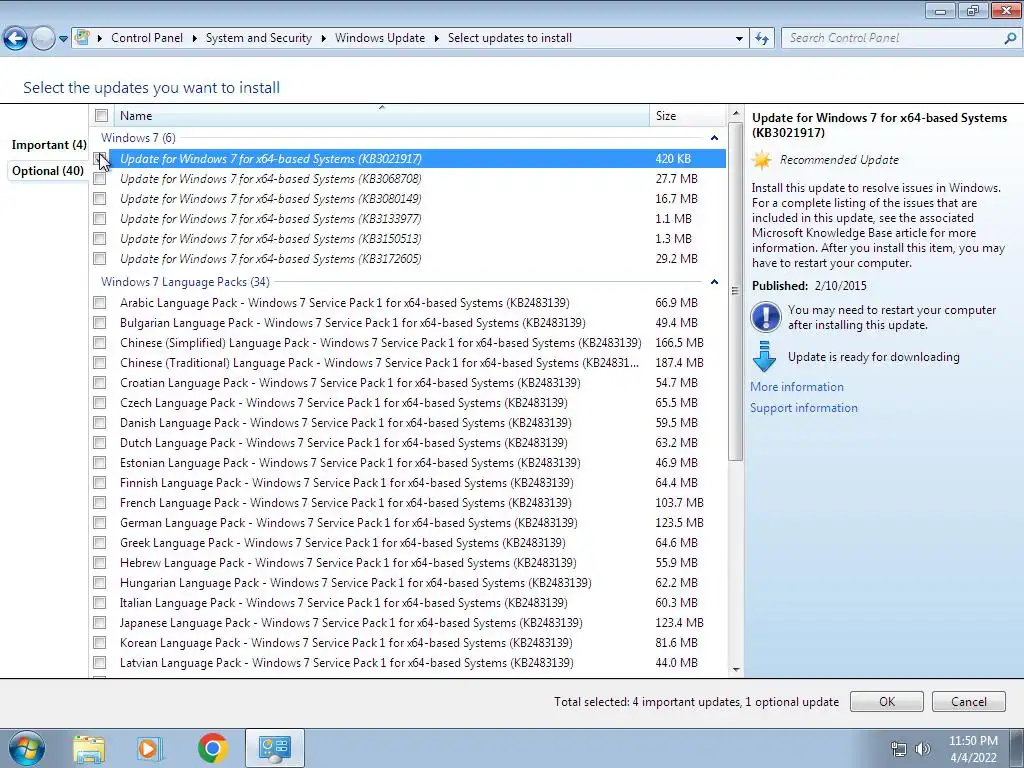This screenshot has height=768, width=1024.
Task: Sort updates by Name column
Action: click(382, 116)
